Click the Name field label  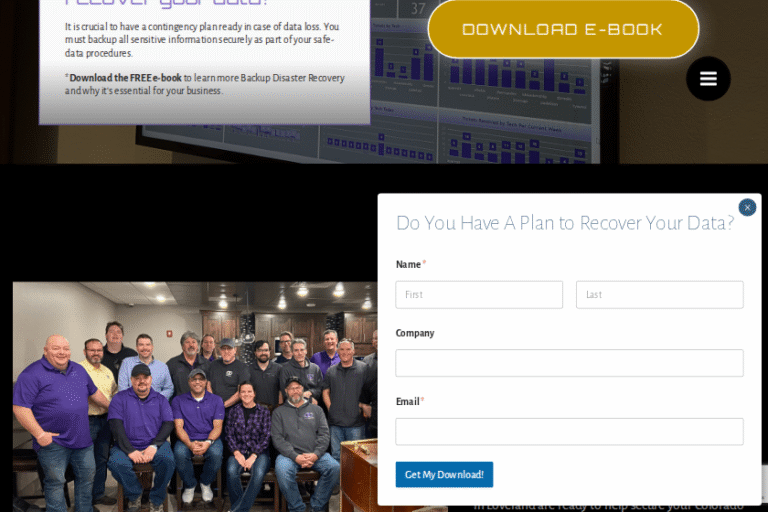coord(408,265)
